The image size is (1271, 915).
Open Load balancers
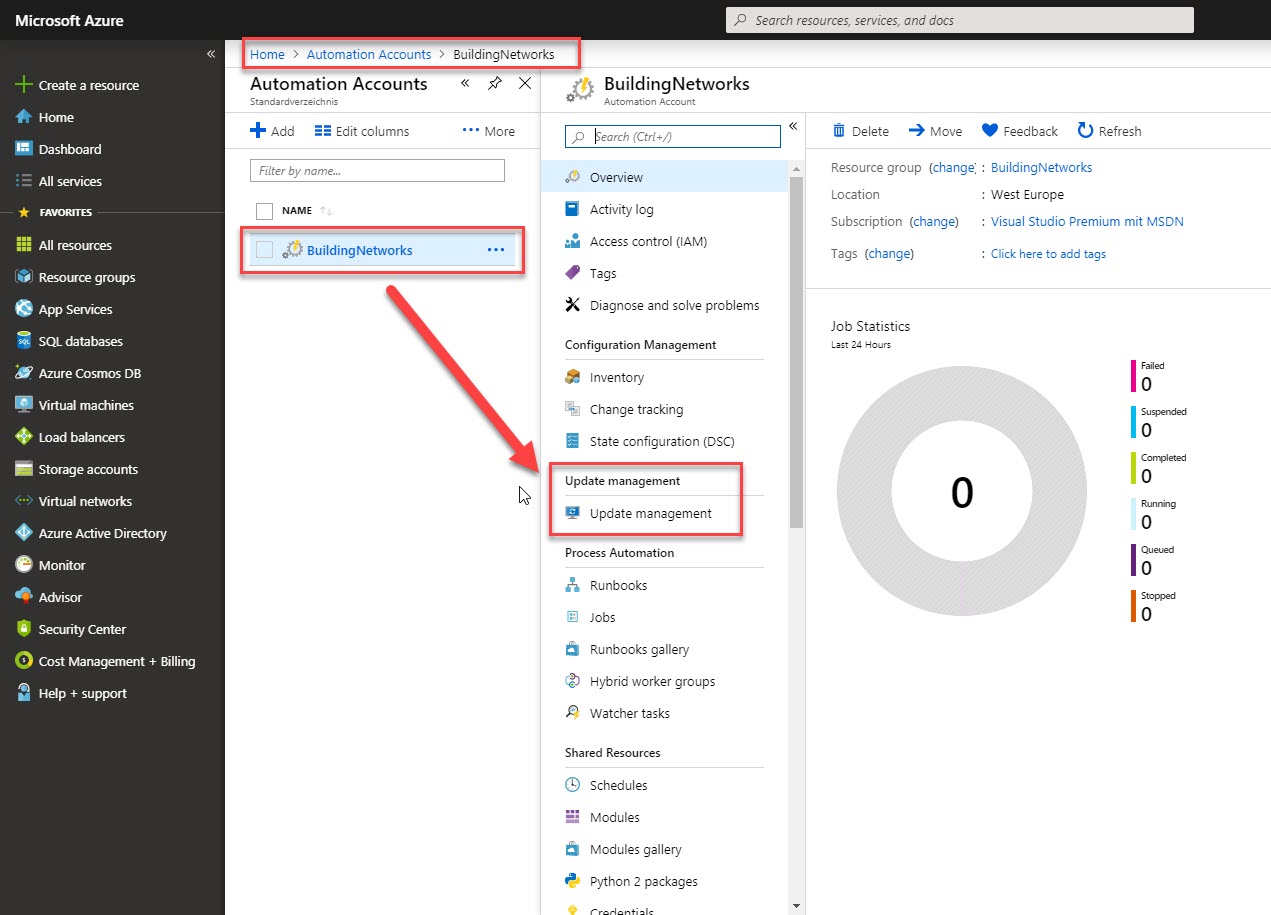tap(82, 437)
